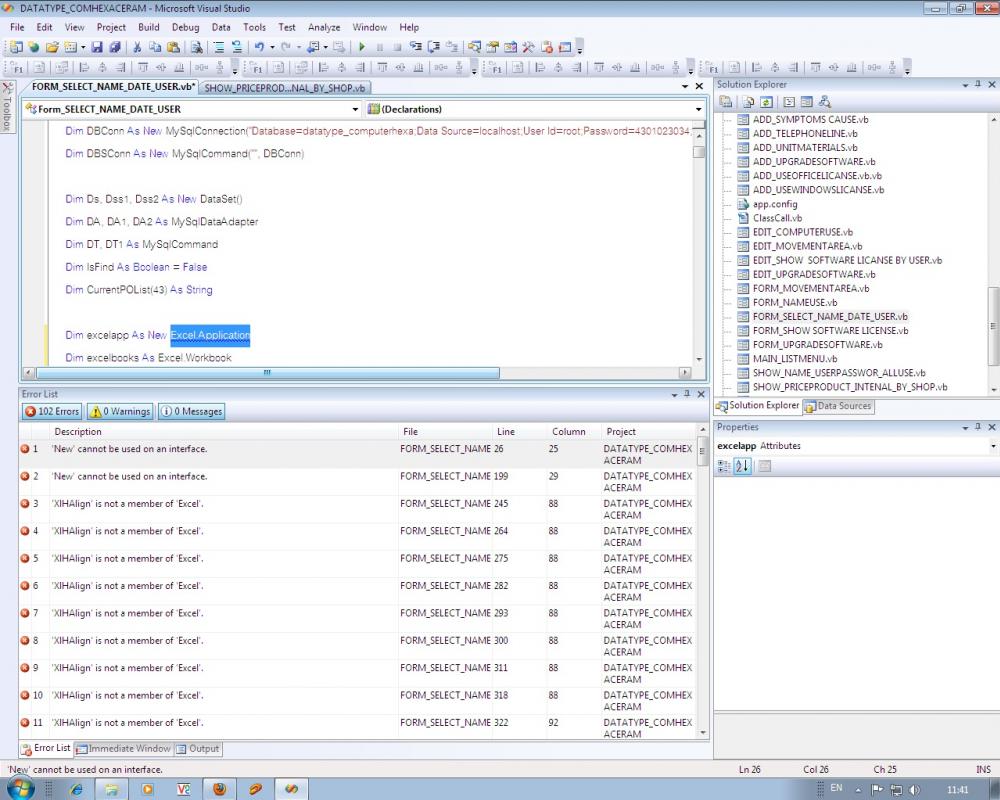Open the excelapp Attributes dropdown in Properties
The image size is (1000, 800).
[x=991, y=446]
